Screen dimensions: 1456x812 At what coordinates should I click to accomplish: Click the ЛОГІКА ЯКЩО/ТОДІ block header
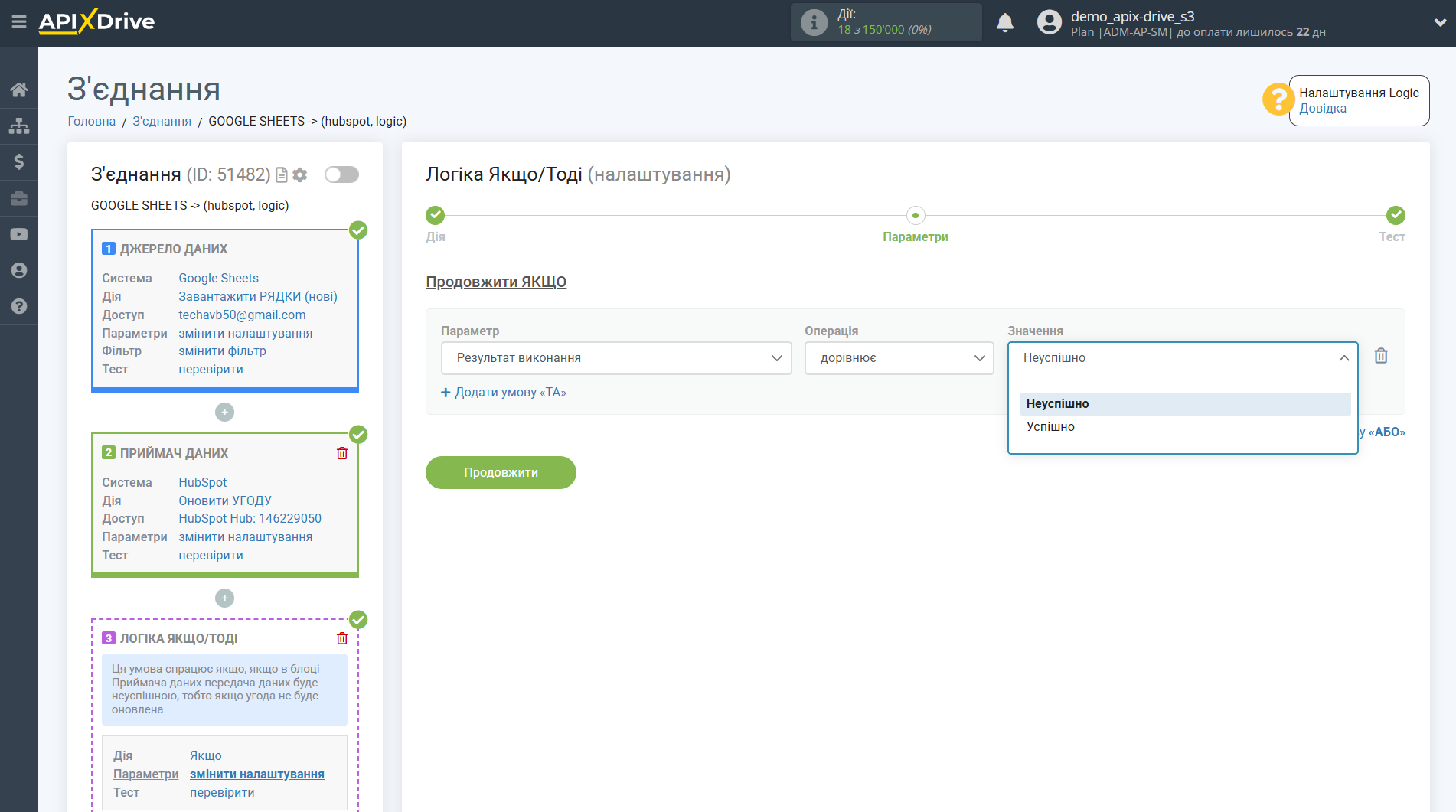178,638
